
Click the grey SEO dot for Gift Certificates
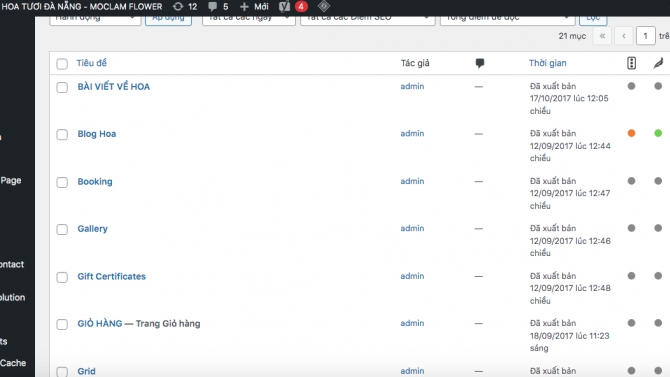pos(631,276)
